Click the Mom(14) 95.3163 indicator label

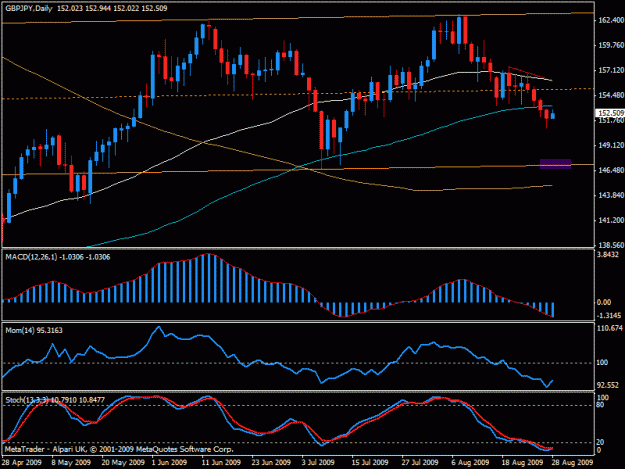point(34,330)
